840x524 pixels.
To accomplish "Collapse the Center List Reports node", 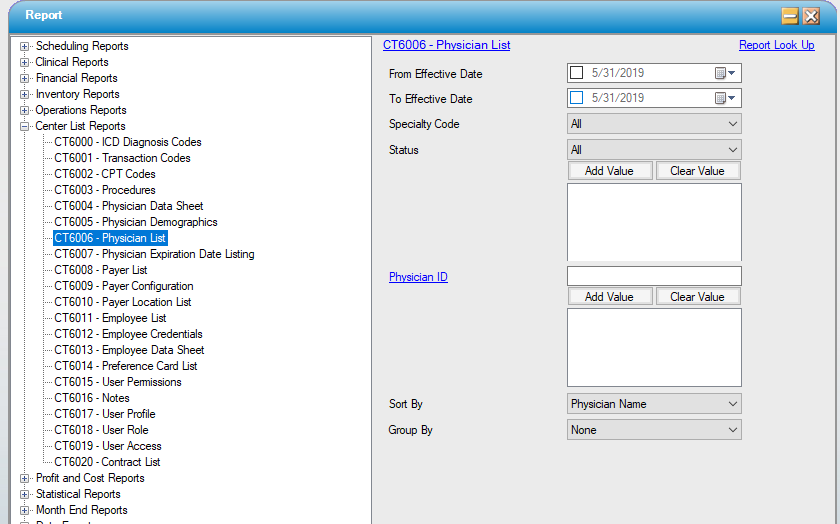I will [x=25, y=126].
